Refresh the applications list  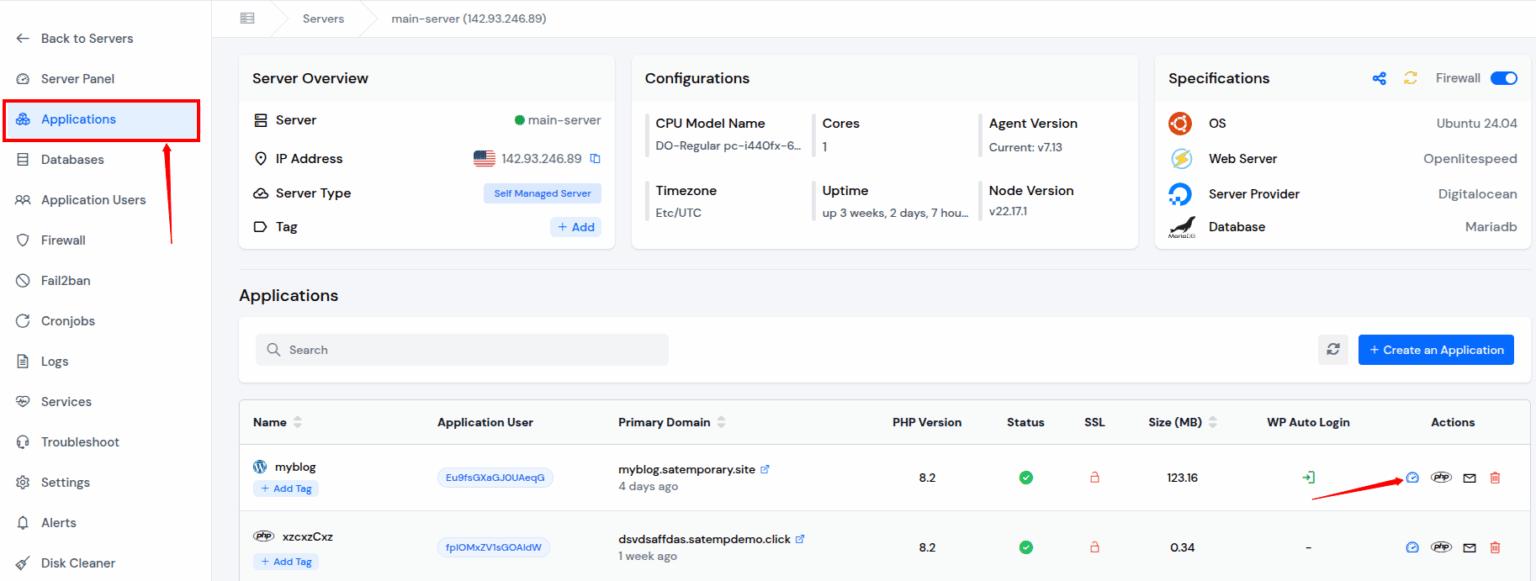pyautogui.click(x=1333, y=350)
